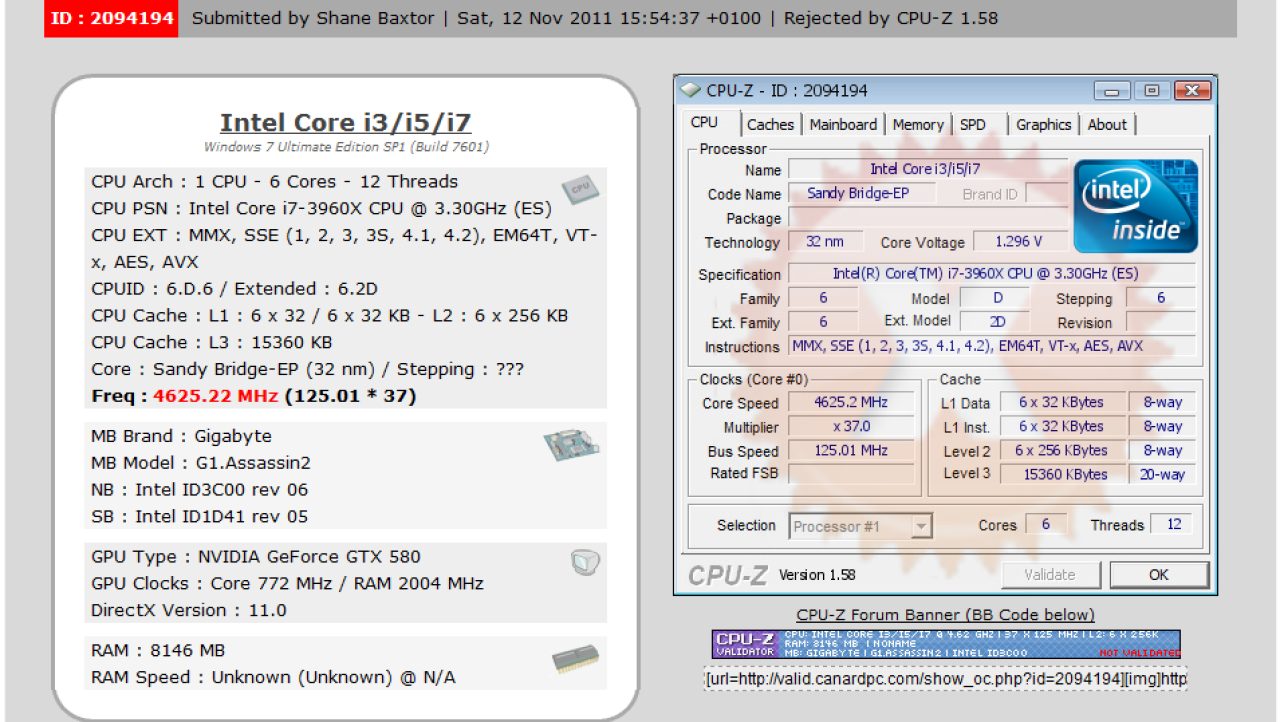This screenshot has height=722, width=1280.
Task: Click the Level 3 20-way field
Action: (1162, 475)
